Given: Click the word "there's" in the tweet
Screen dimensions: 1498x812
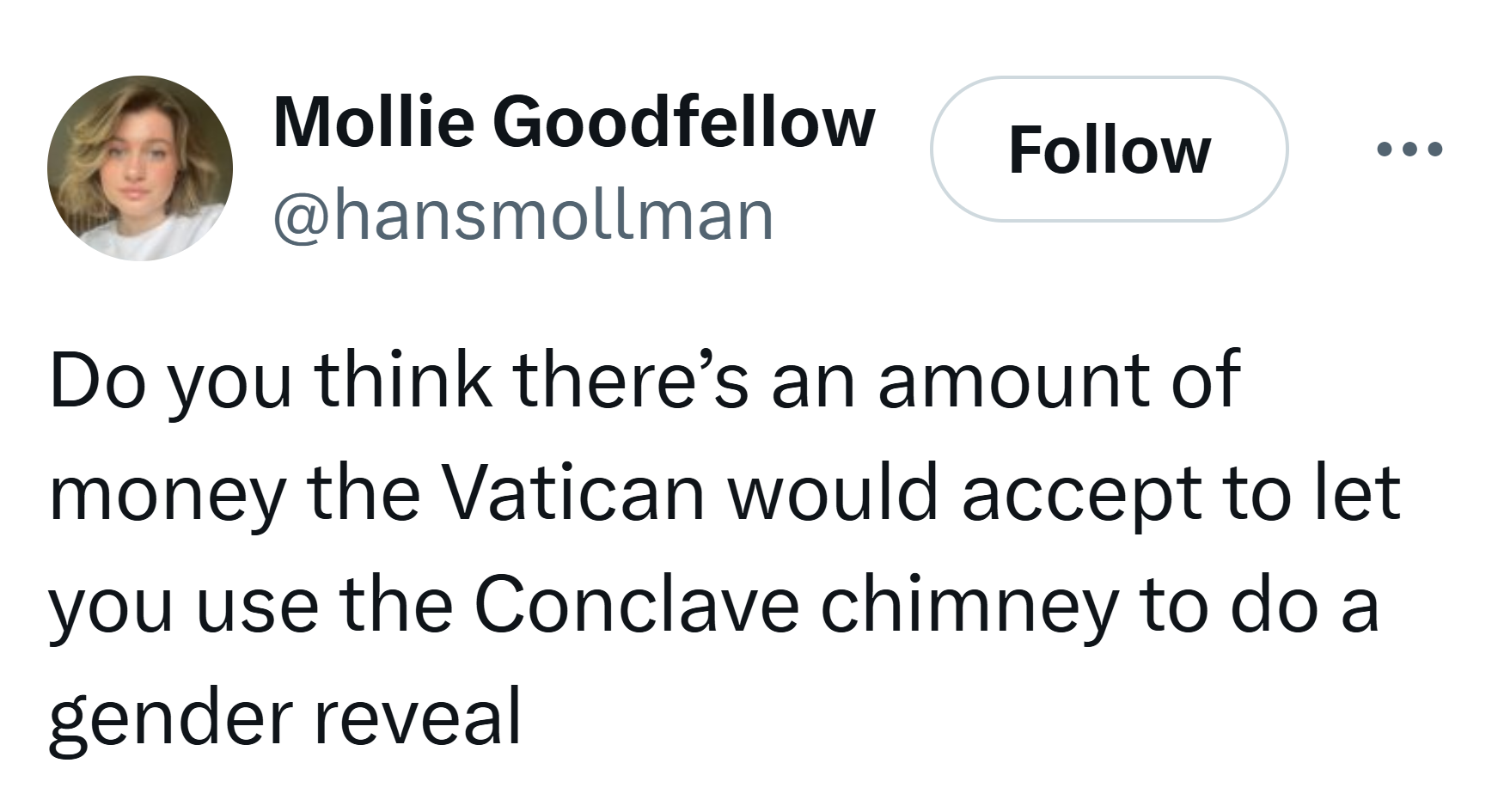Looking at the screenshot, I should pos(632,379).
